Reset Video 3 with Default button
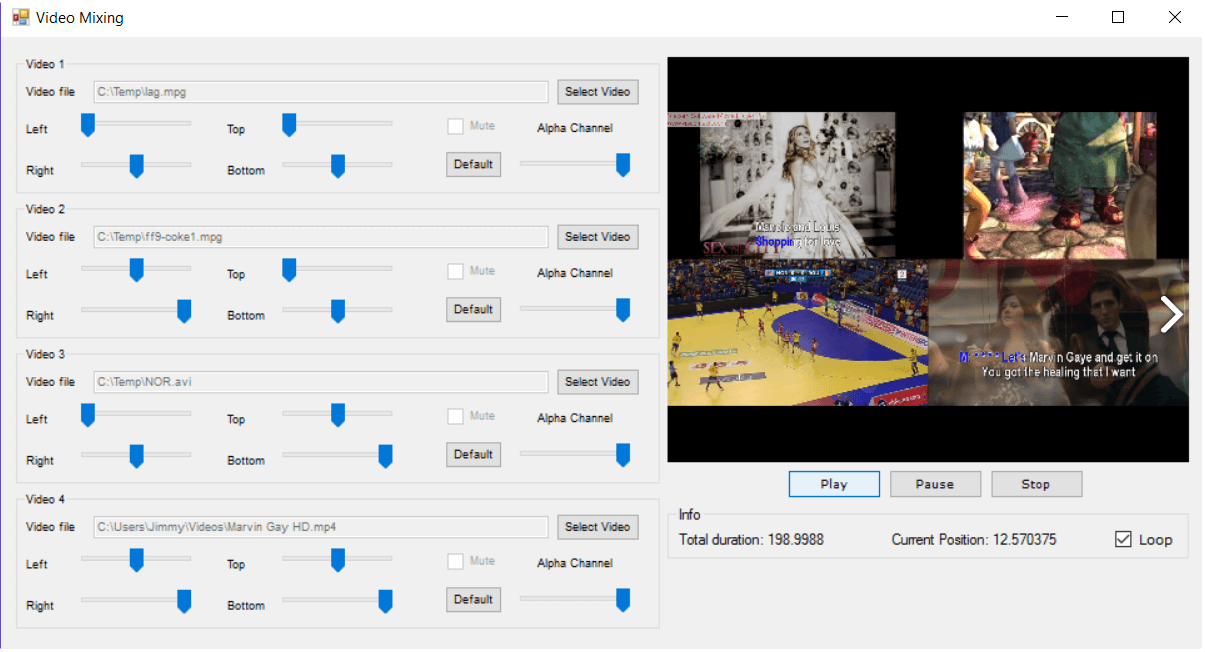 [473, 454]
